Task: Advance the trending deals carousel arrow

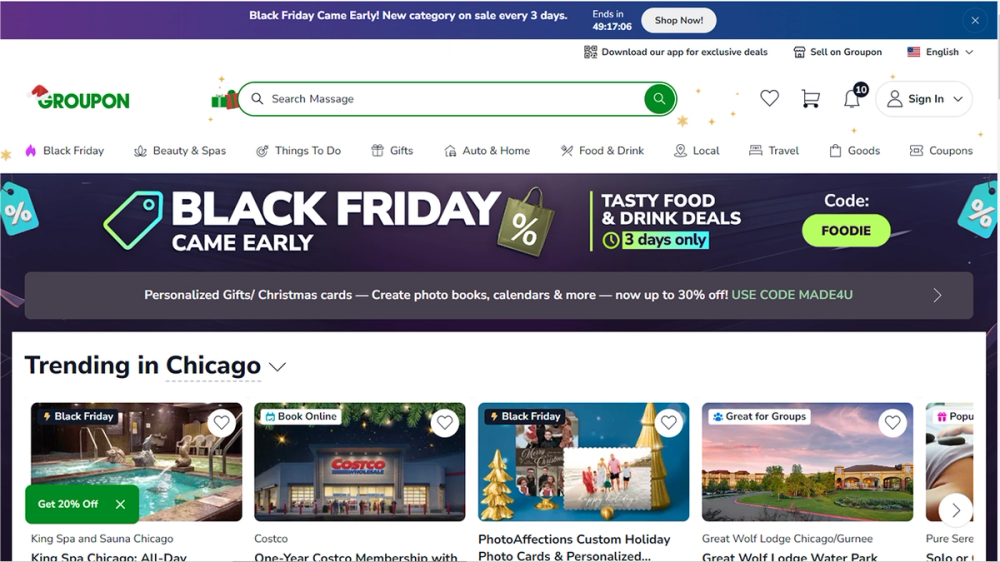Action: click(x=955, y=510)
